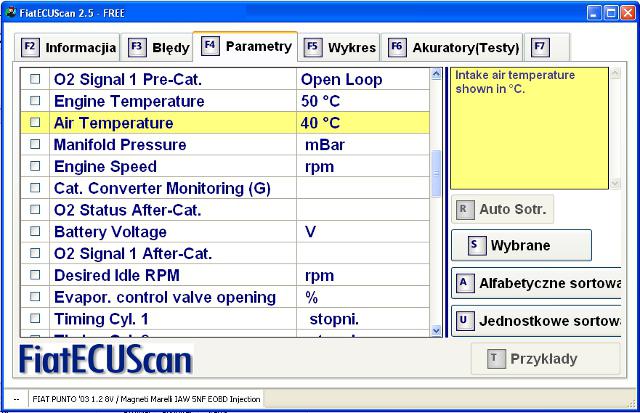
Task: Enable the Engine Speed checkbox
Action: pos(35,166)
